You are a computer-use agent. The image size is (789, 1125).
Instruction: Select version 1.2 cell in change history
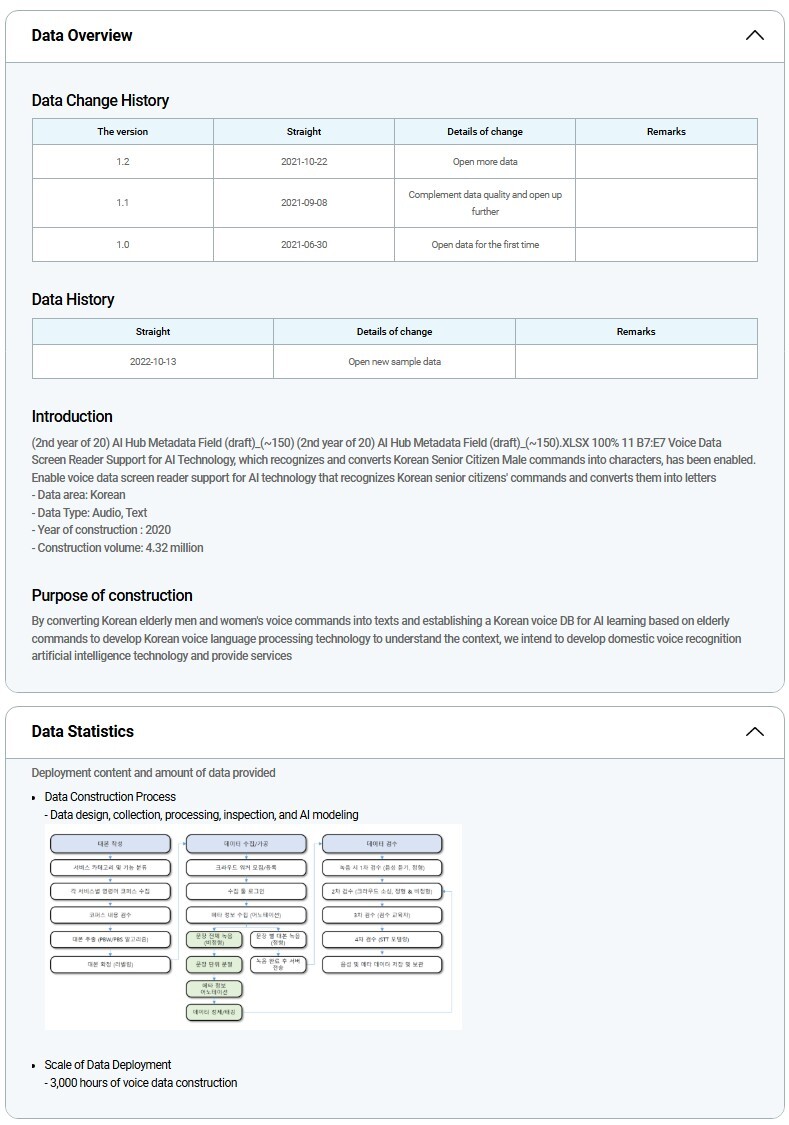[122, 162]
